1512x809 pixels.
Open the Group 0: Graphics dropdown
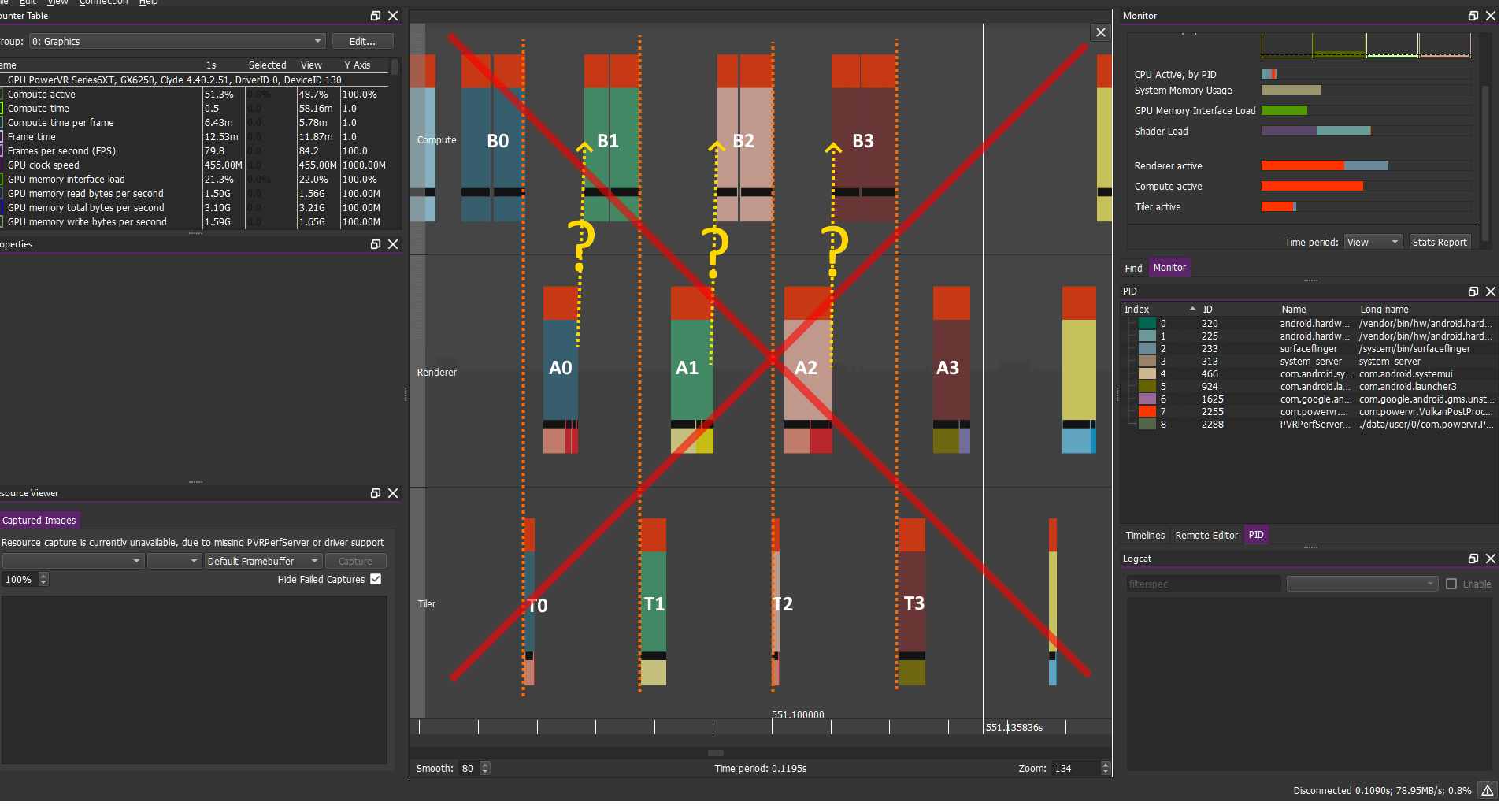coord(177,41)
